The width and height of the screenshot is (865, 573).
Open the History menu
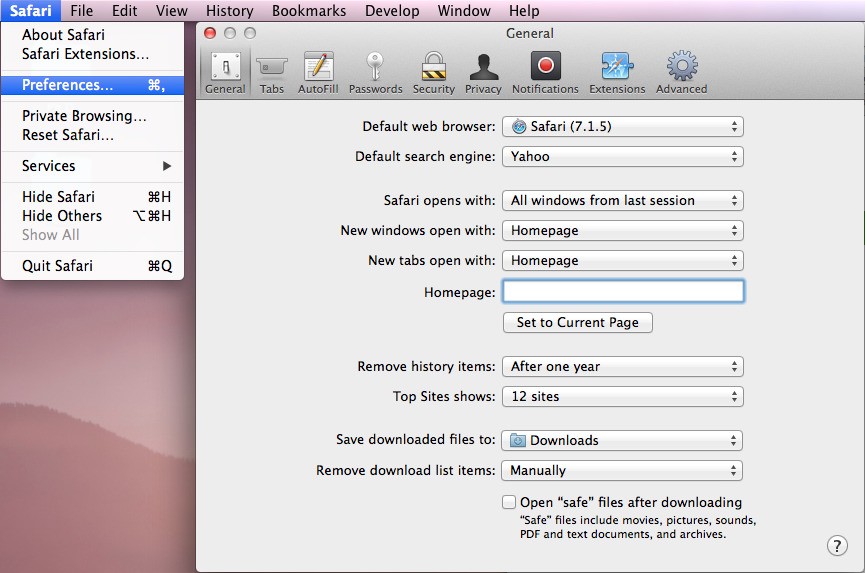pos(229,10)
